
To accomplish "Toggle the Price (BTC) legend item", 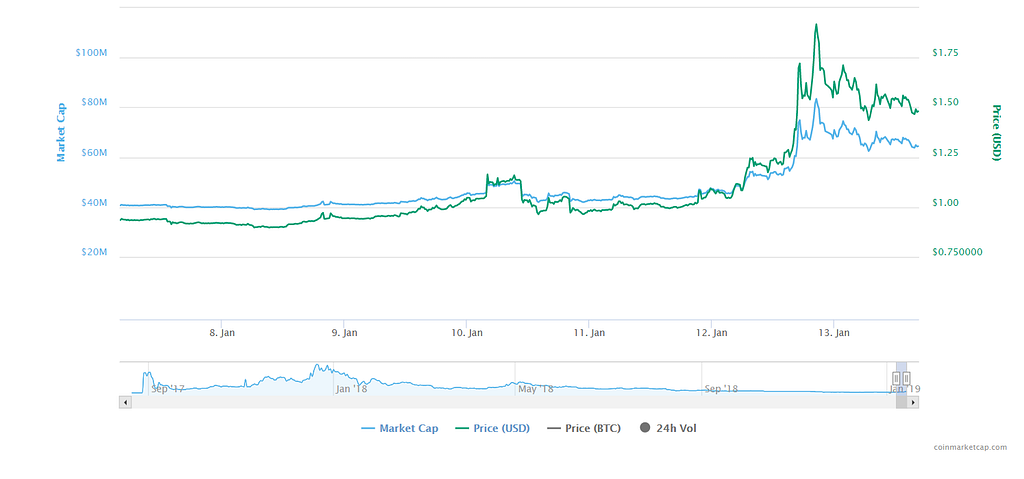I will [584, 429].
